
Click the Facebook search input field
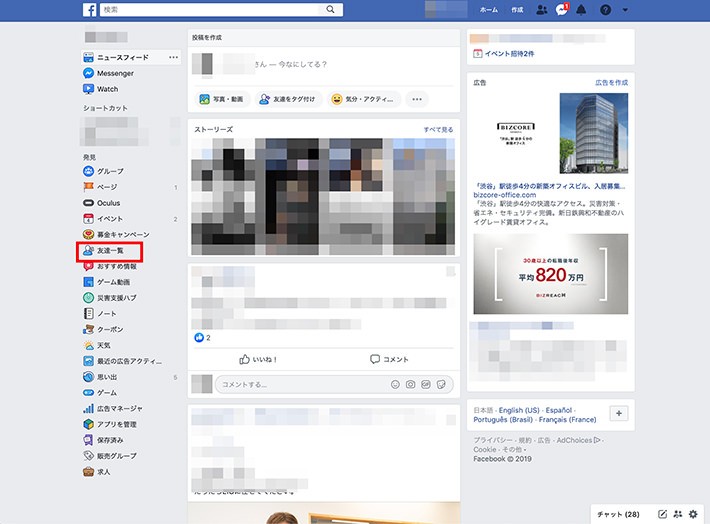(x=210, y=10)
